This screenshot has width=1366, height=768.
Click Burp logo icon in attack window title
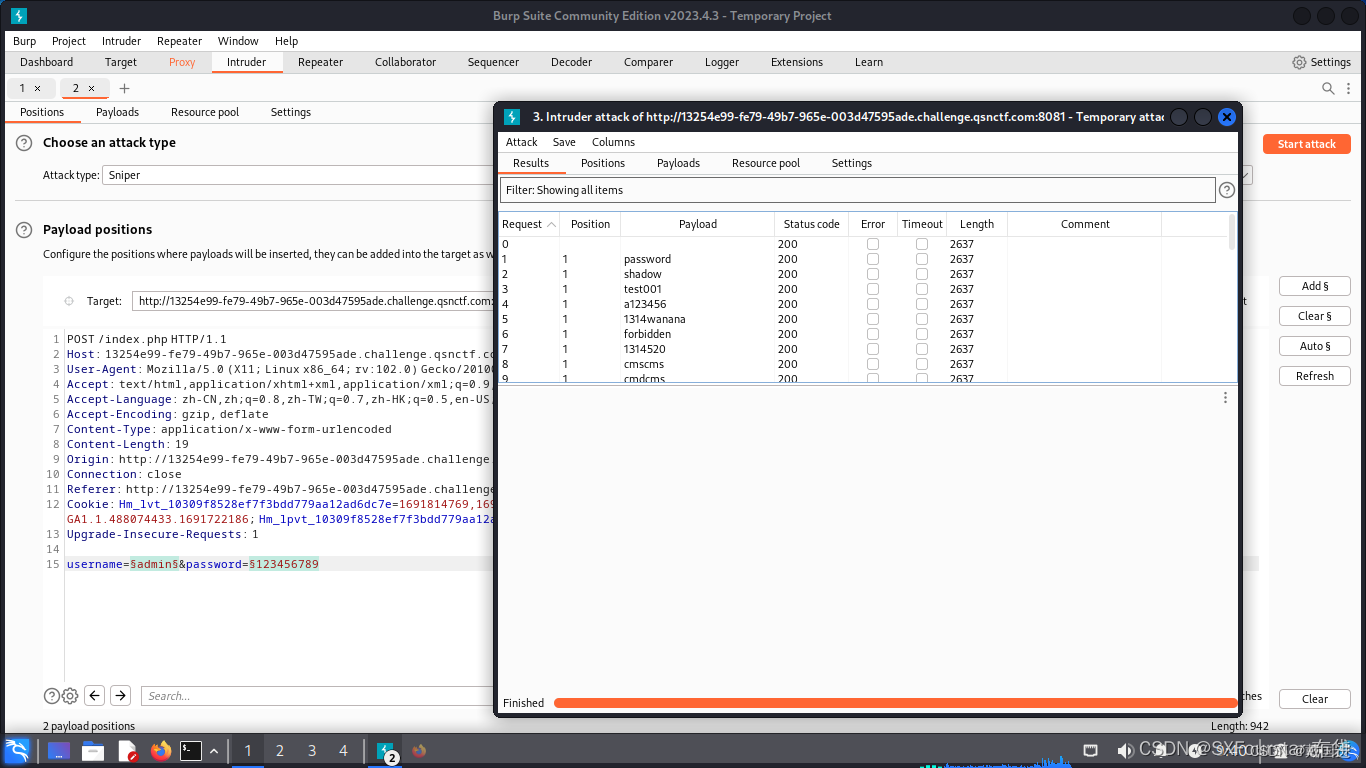512,117
